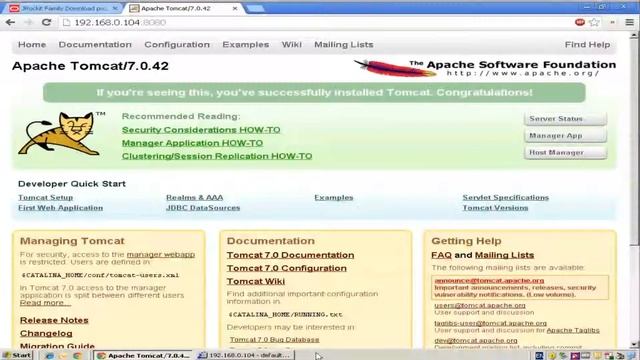The width and height of the screenshot is (640, 360).
Task: Click the Windows Start button
Action: click(16, 355)
